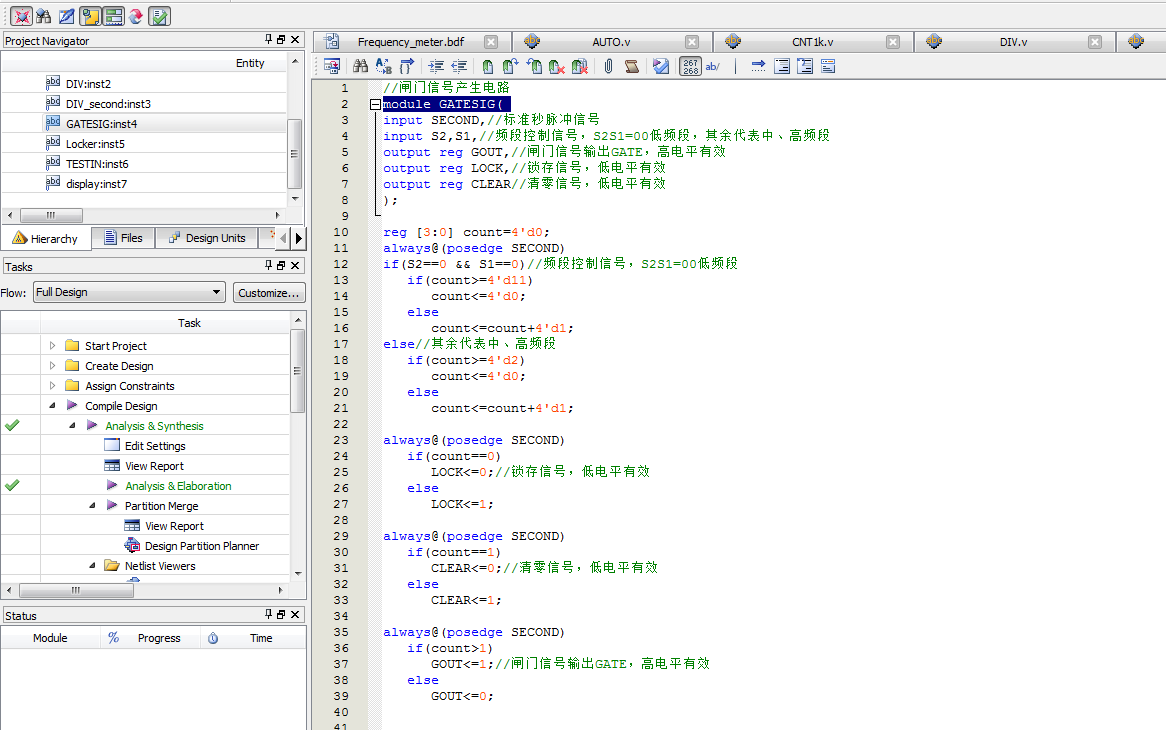
Task: Switch to the Files tab
Action: click(x=123, y=238)
